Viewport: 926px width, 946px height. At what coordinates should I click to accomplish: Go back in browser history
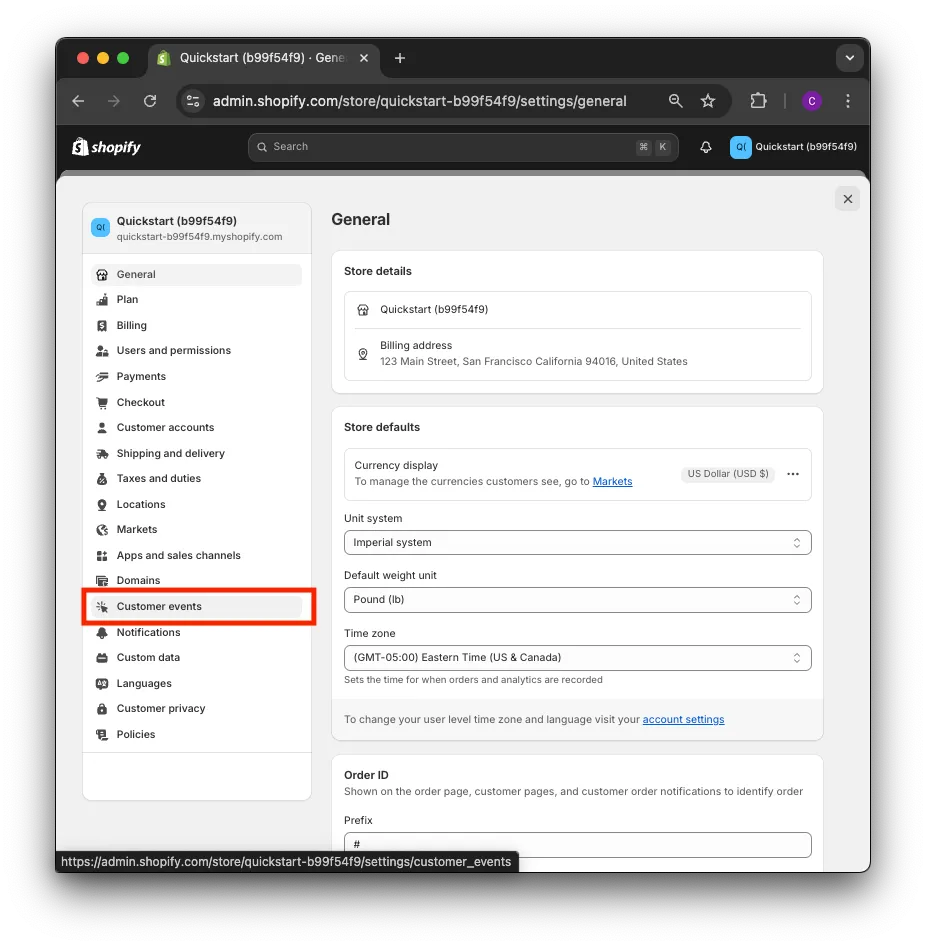click(x=78, y=101)
